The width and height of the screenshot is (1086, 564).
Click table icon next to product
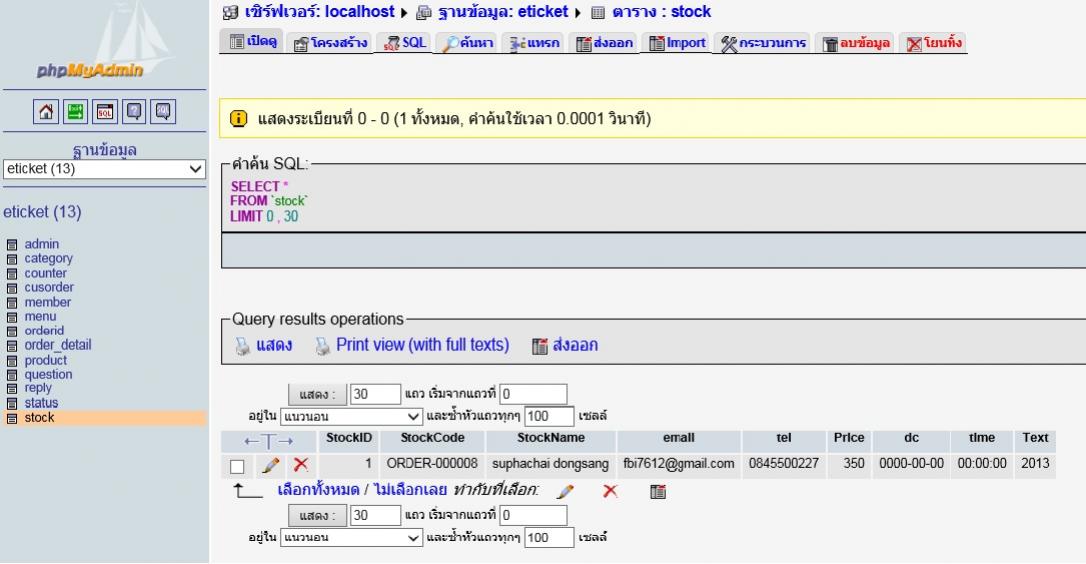(12, 361)
